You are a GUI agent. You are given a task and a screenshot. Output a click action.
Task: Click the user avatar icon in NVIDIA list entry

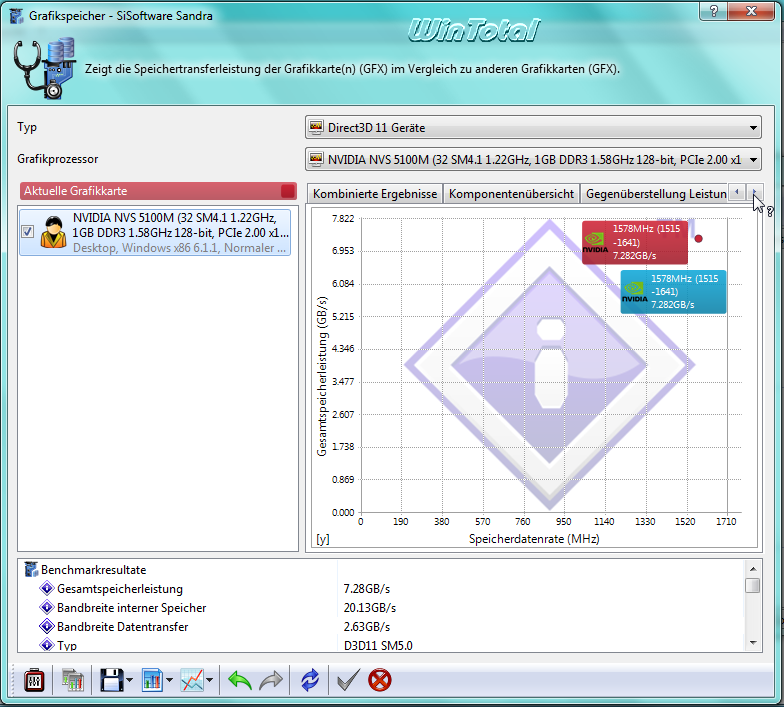click(x=54, y=232)
